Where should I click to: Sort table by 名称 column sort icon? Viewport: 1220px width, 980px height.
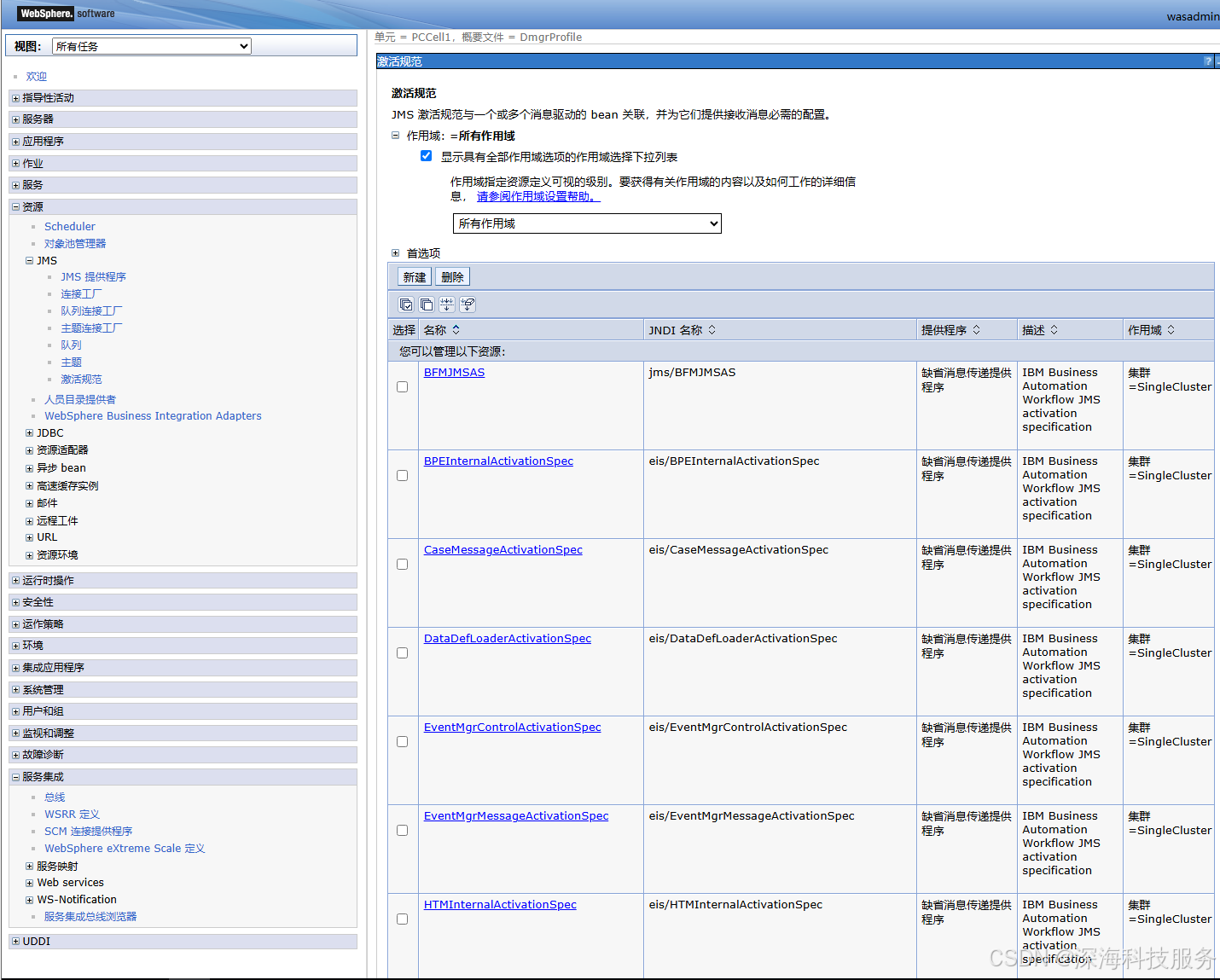[456, 329]
